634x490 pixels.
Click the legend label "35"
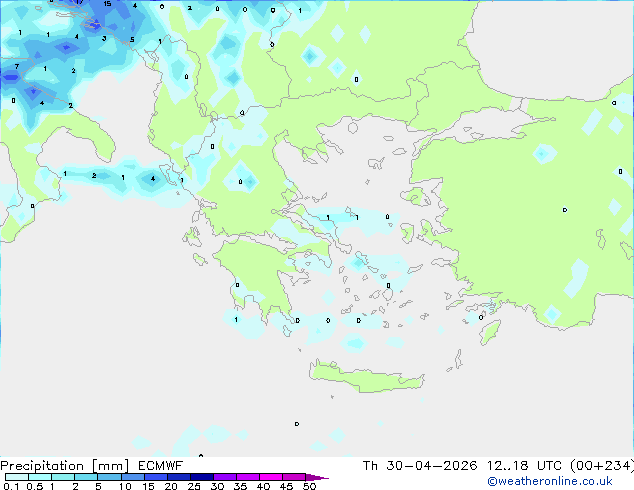(x=240, y=486)
